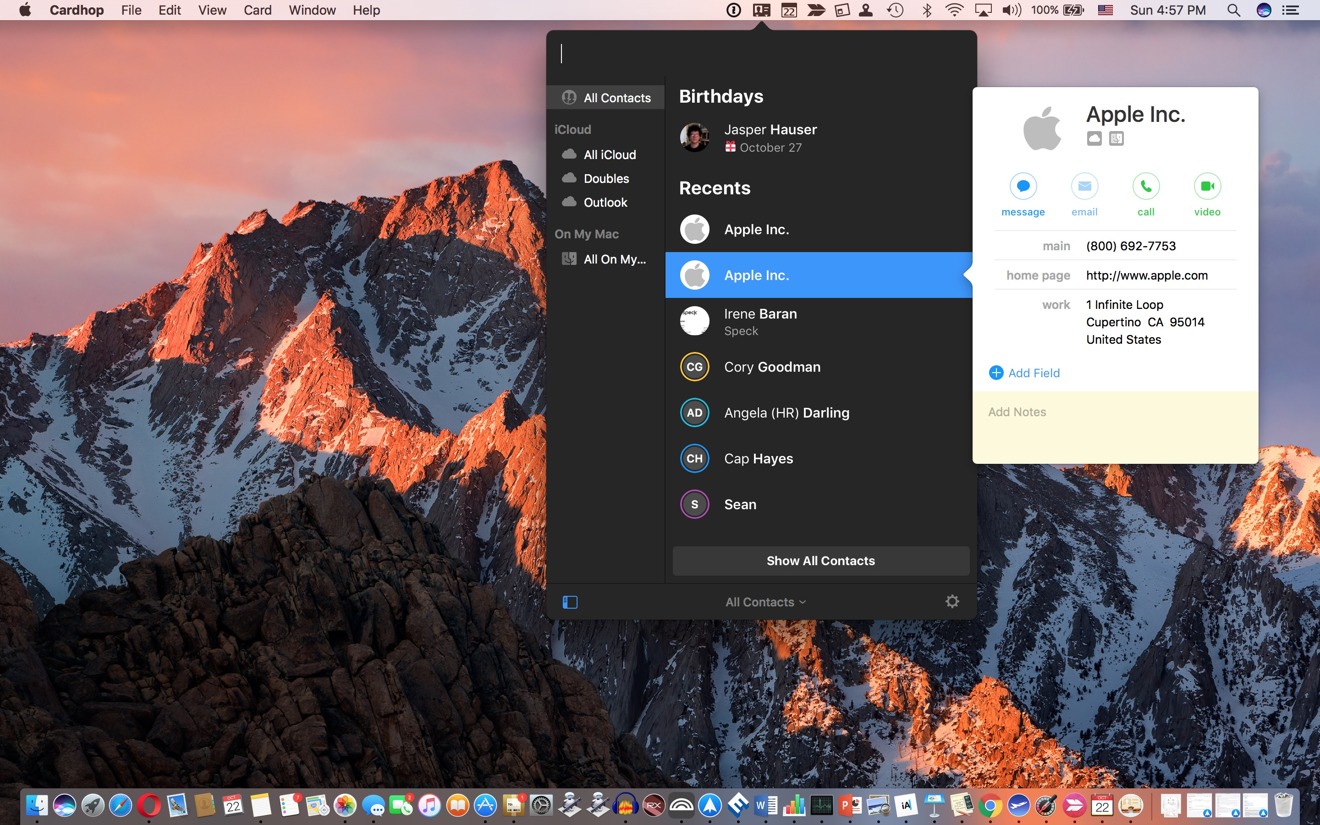Viewport: 1320px width, 825px height.
Task: Open 1Password from the menu bar
Action: click(x=733, y=10)
